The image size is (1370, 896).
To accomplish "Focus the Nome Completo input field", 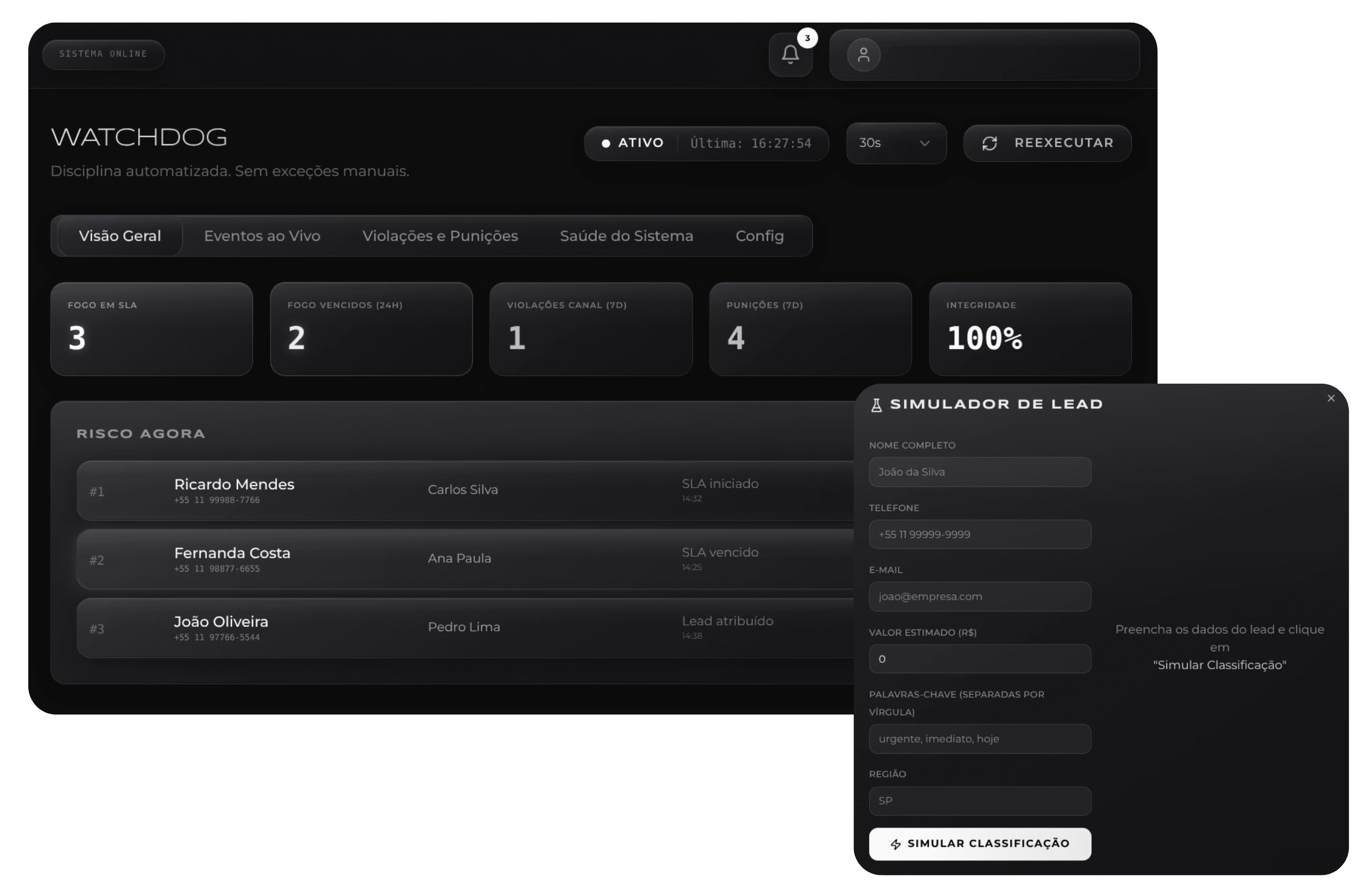I will 979,472.
